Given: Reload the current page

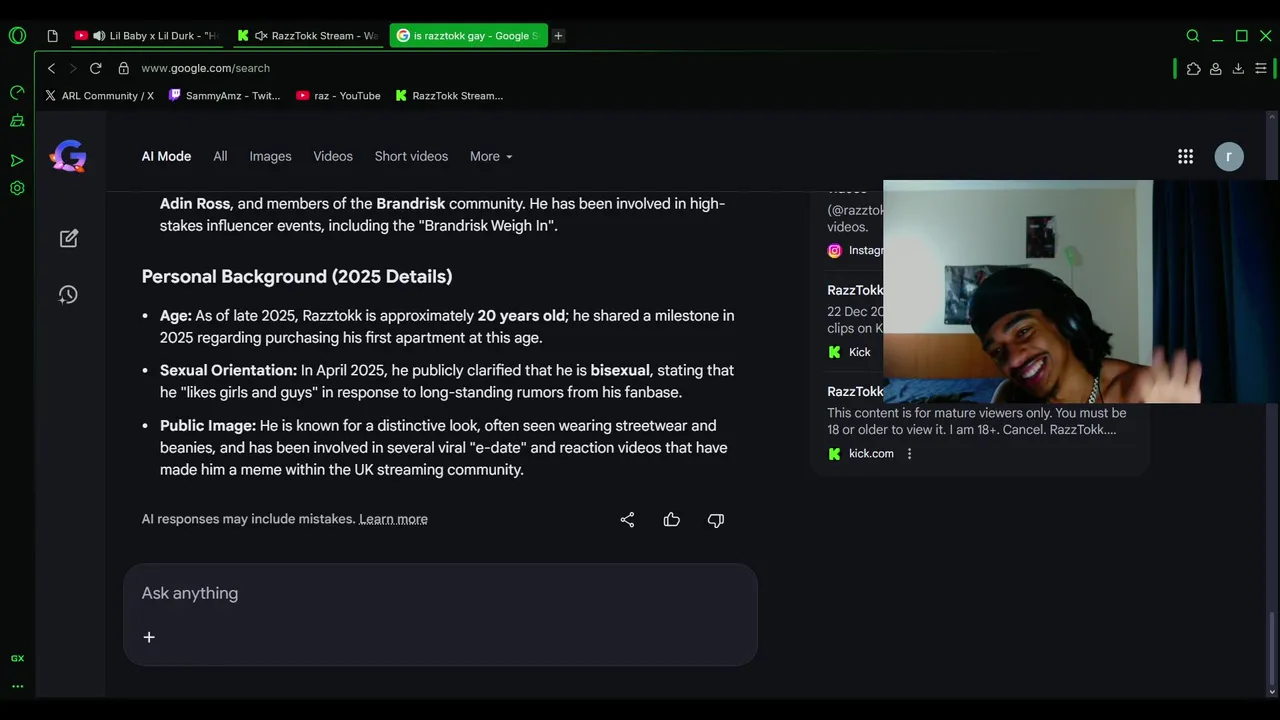Looking at the screenshot, I should (95, 68).
